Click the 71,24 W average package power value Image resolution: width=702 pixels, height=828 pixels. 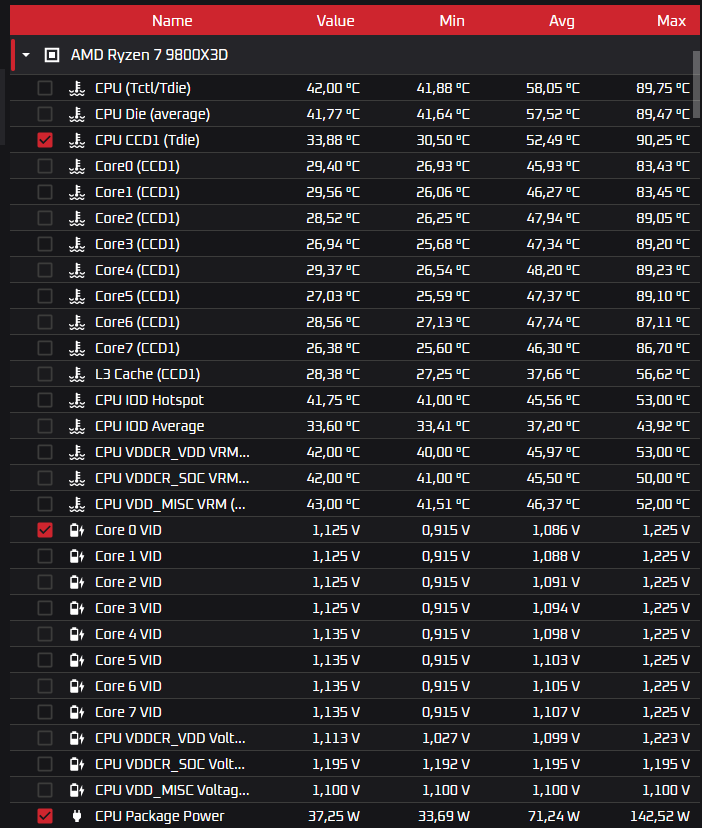554,816
